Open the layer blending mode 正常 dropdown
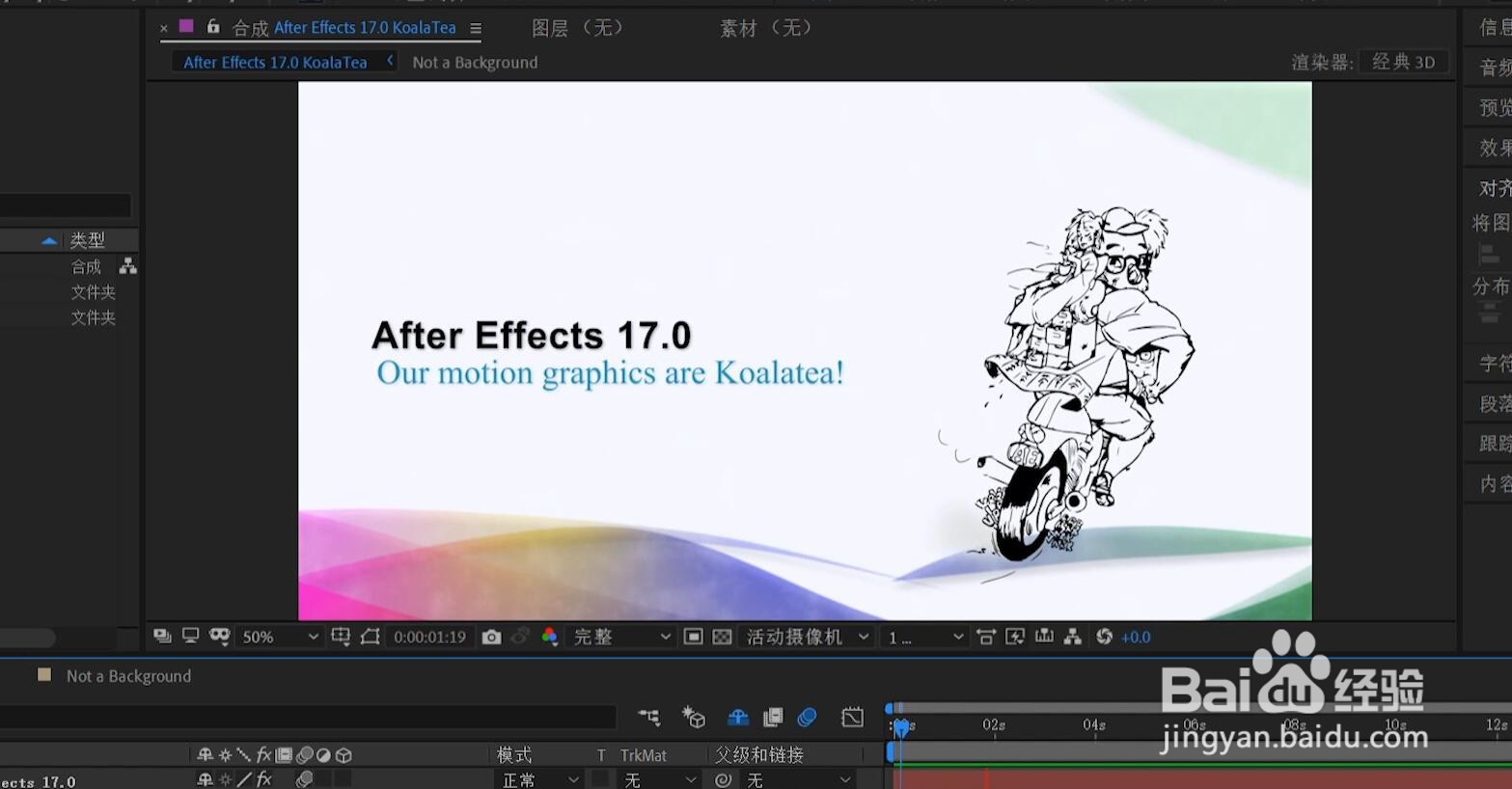1512x789 pixels. pyautogui.click(x=539, y=779)
